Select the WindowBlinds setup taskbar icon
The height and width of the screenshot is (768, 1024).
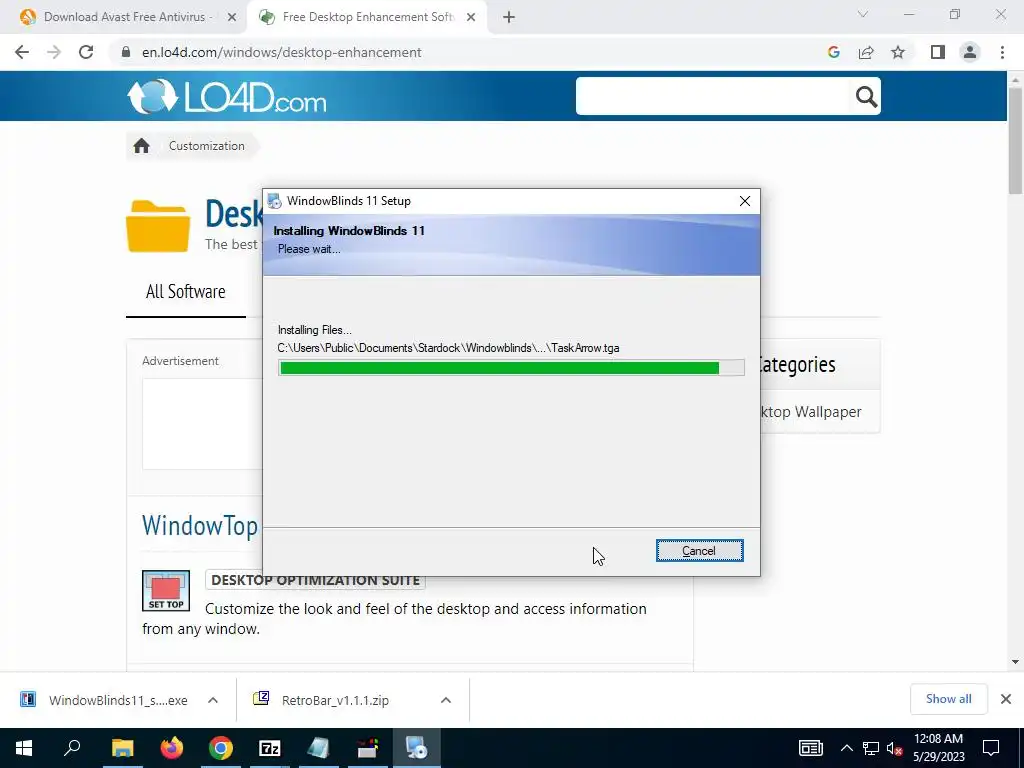click(416, 748)
